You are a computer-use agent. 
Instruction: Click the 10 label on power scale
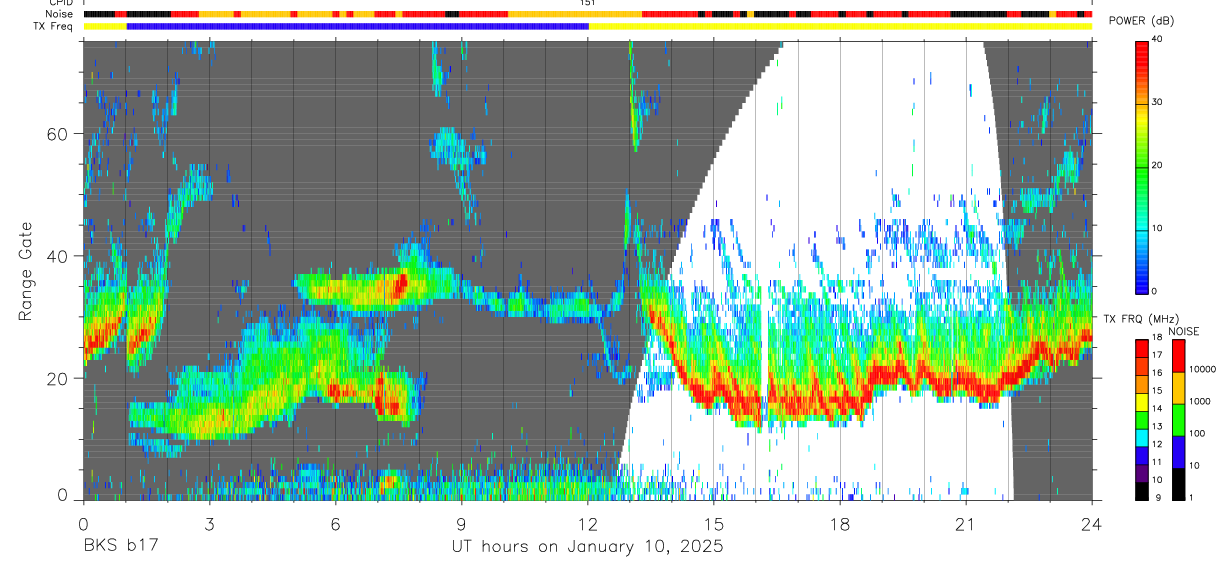[1158, 229]
